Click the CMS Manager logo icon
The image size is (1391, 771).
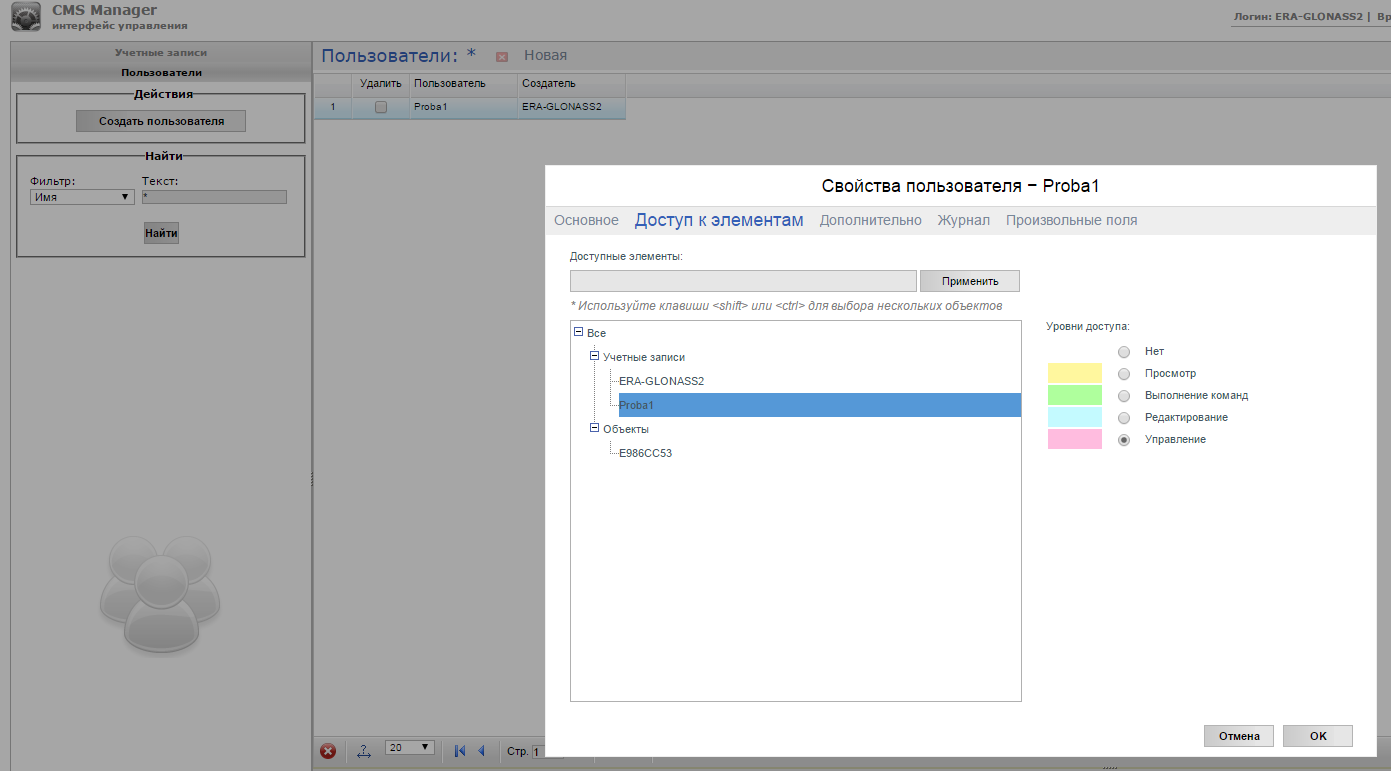26,18
